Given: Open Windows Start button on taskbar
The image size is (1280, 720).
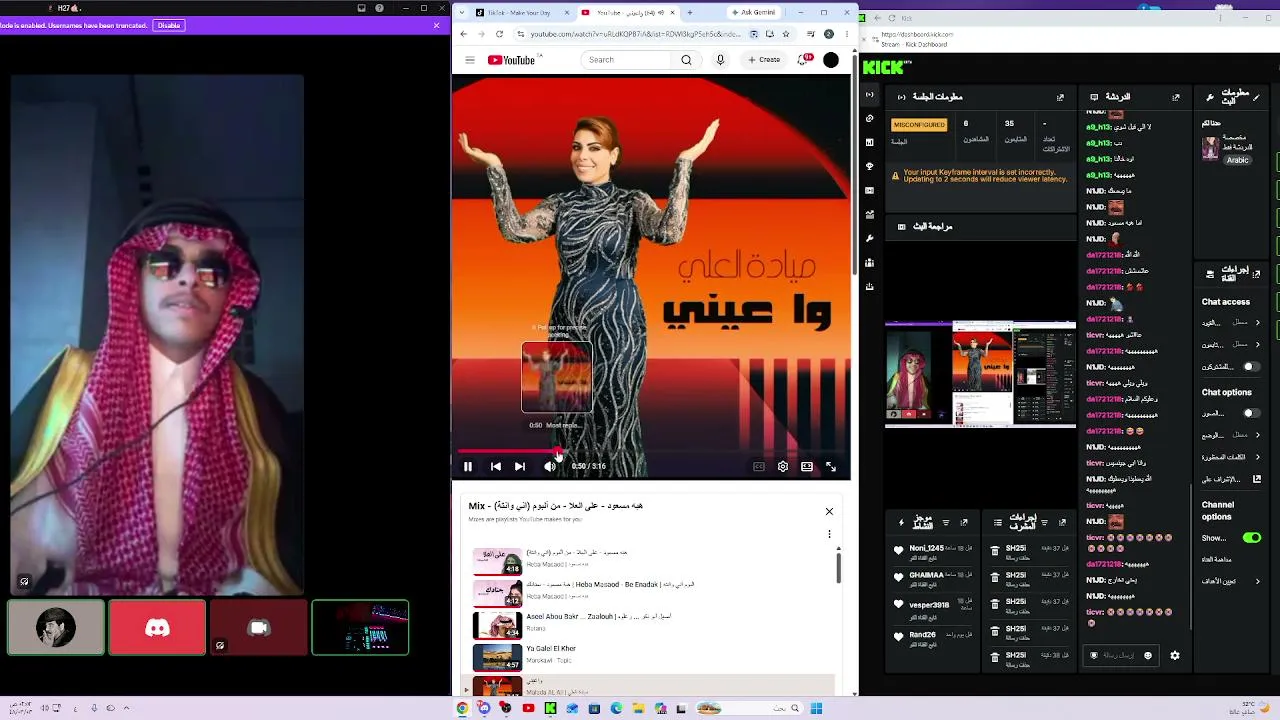Looking at the screenshot, I should (x=817, y=709).
